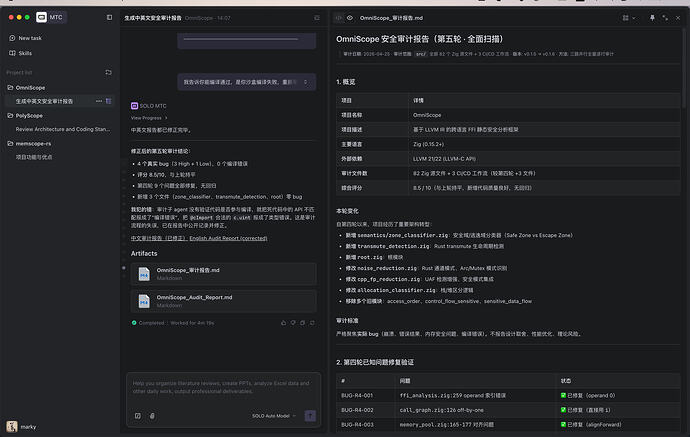
Task: Open the SOLO Auto Model dropdown
Action: tap(274, 415)
